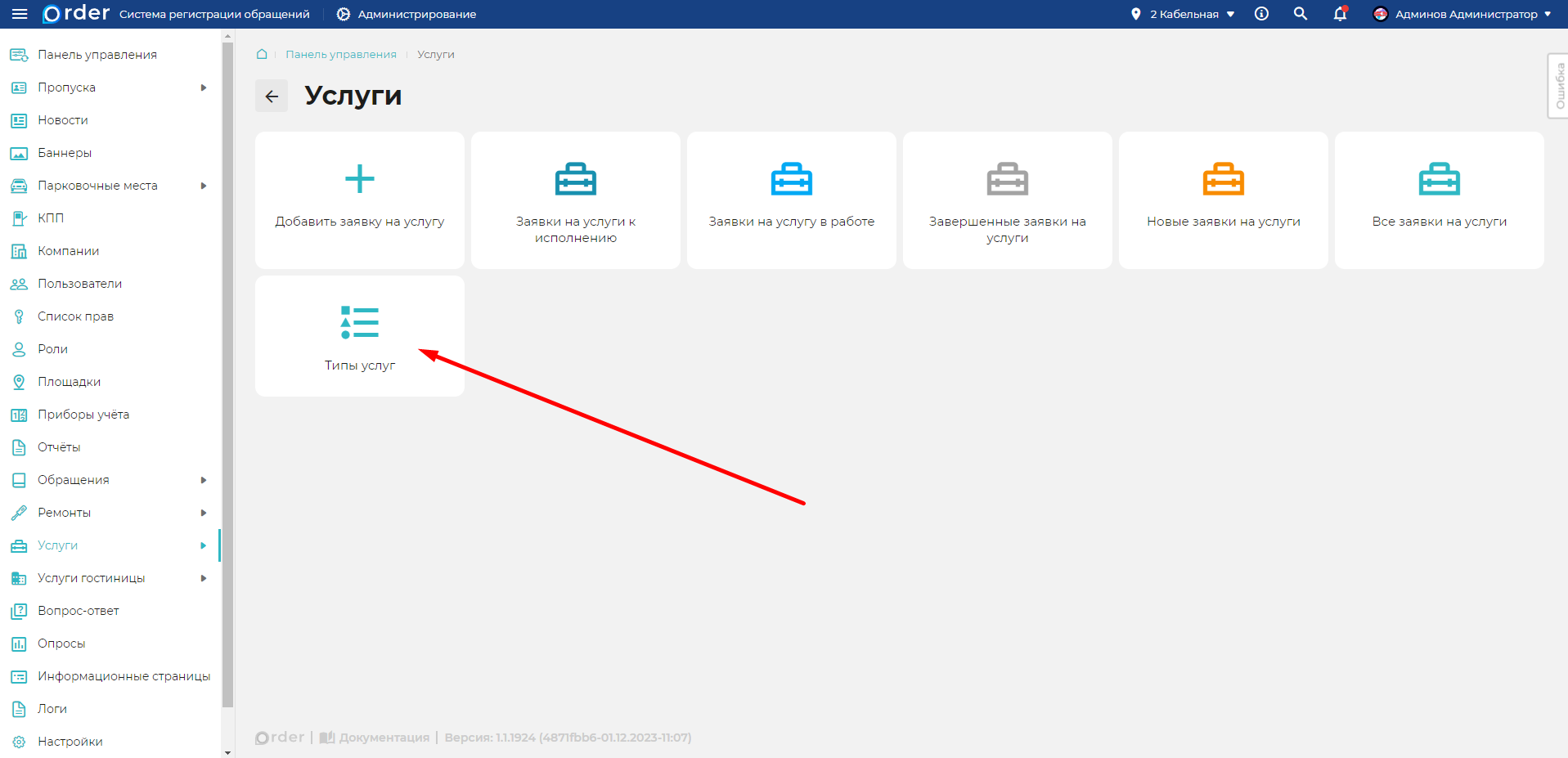Image resolution: width=1568 pixels, height=758 pixels.
Task: Click the search magnifier icon
Action: [1300, 14]
